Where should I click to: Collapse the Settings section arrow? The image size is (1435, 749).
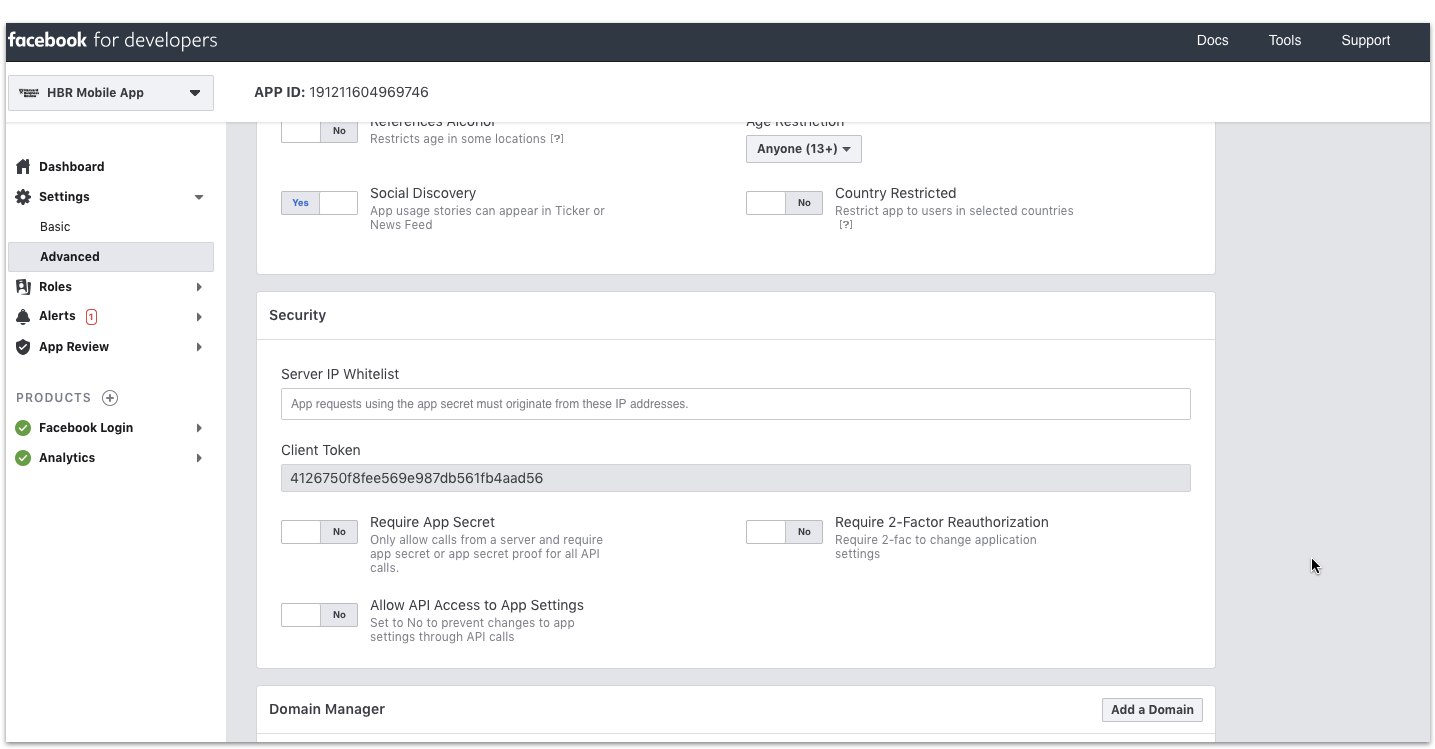coord(199,197)
